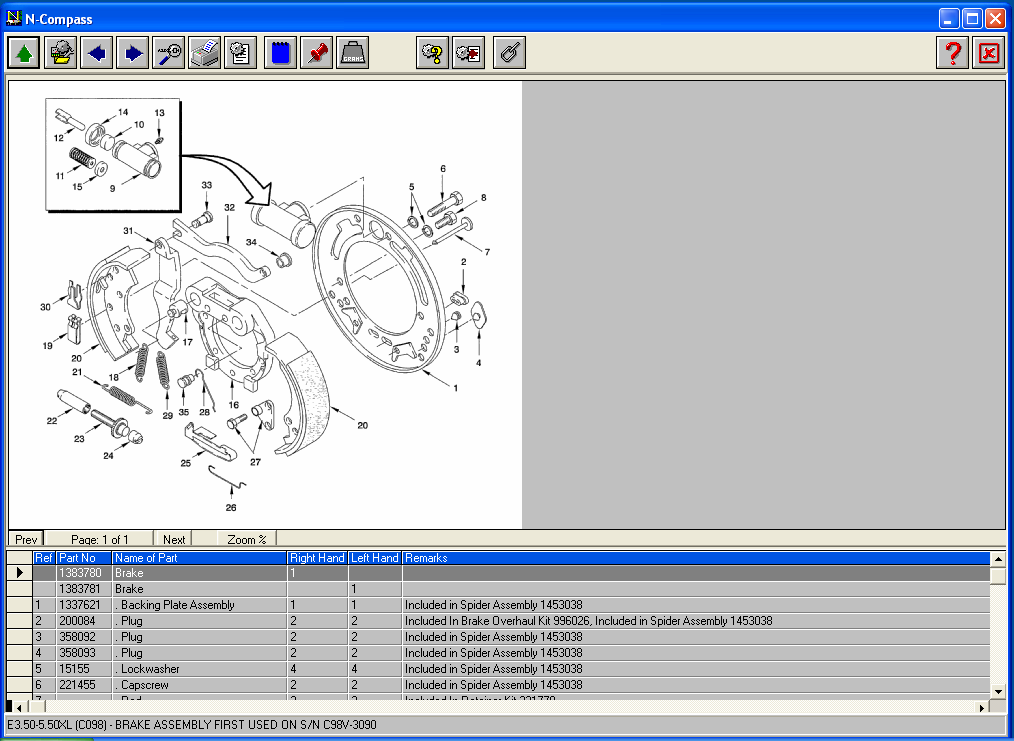
Task: Open the parts folder with gear icon
Action: coord(61,52)
